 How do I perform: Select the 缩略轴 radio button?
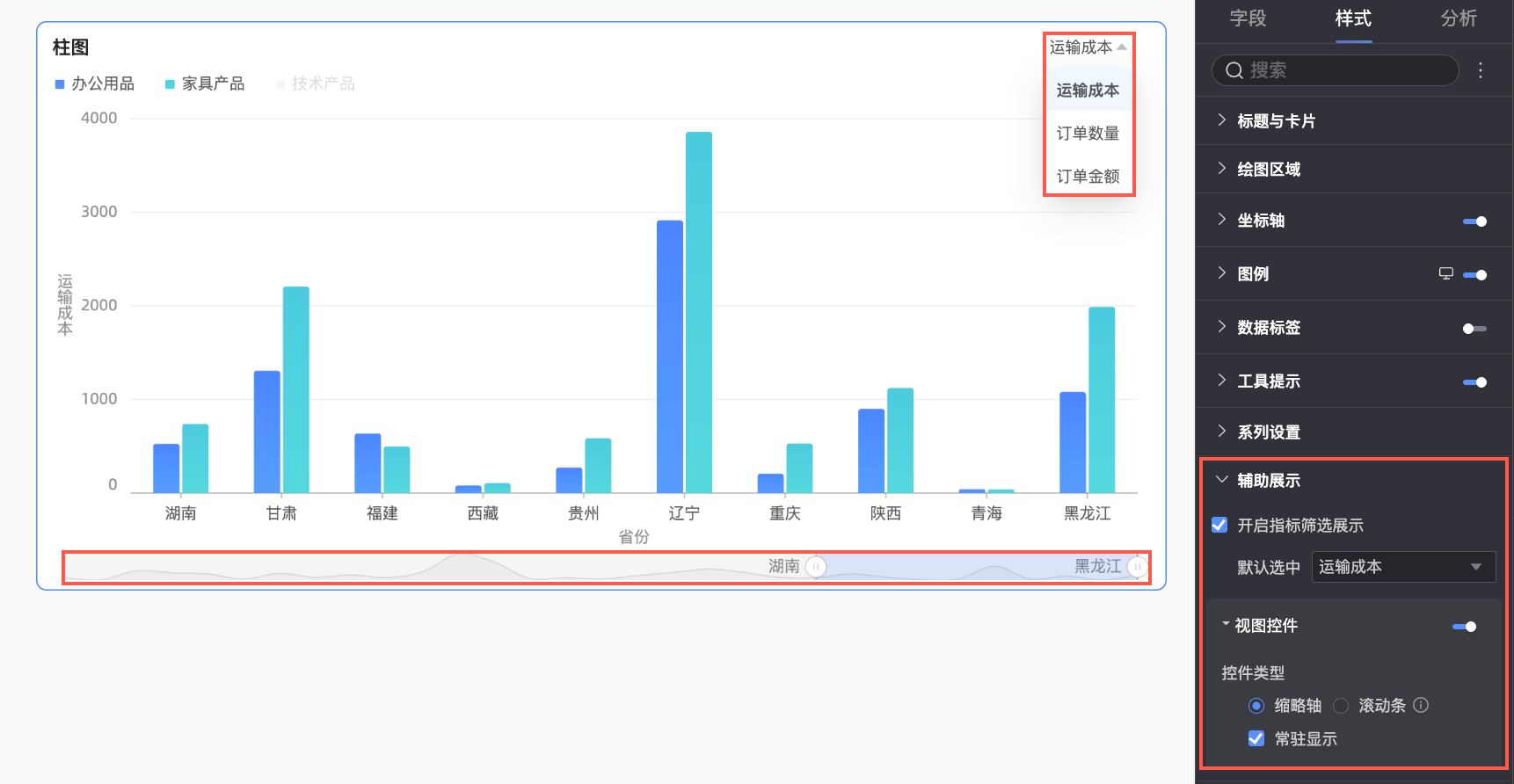pos(1256,706)
